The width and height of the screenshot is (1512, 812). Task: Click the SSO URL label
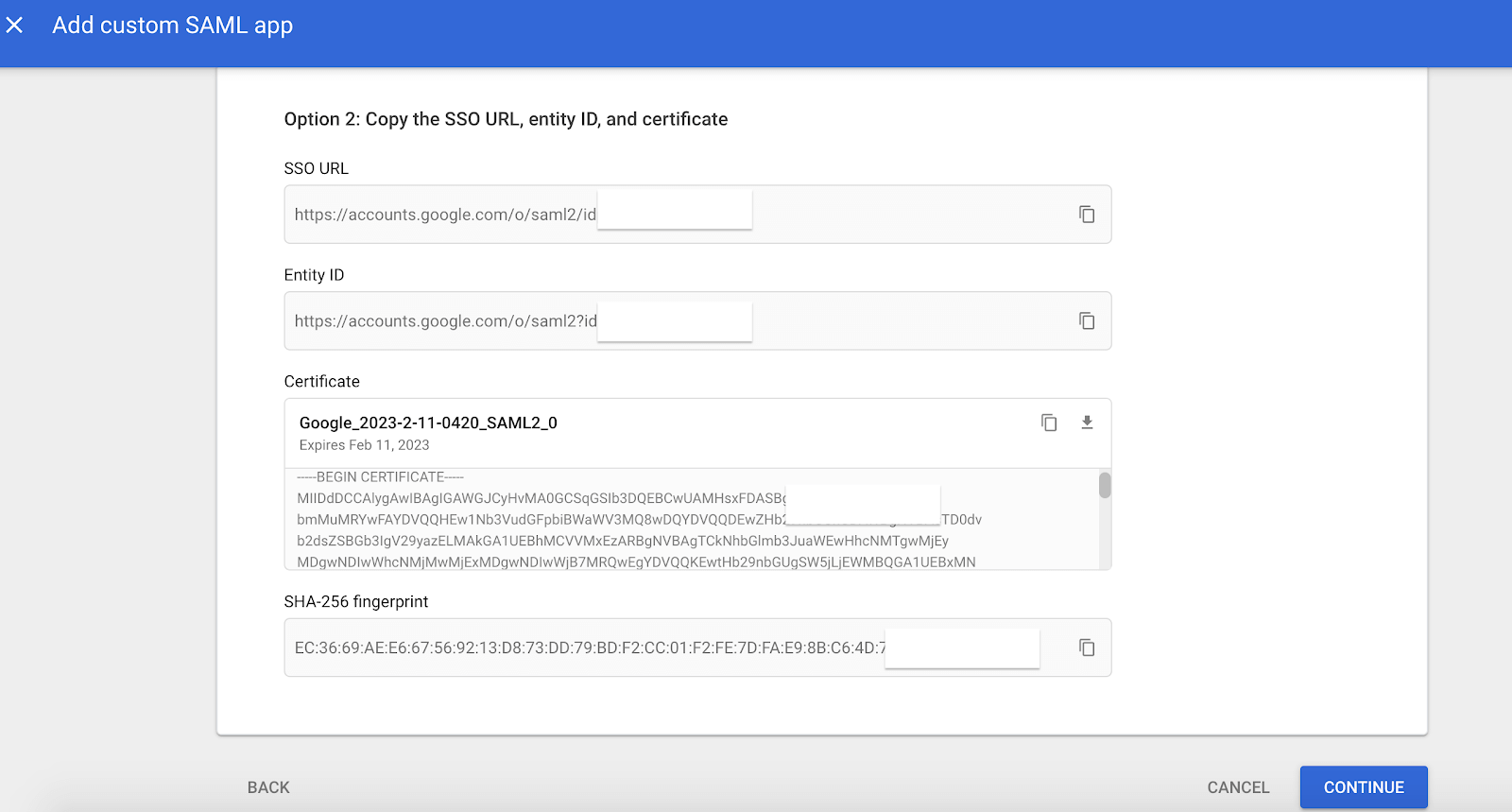coord(317,168)
